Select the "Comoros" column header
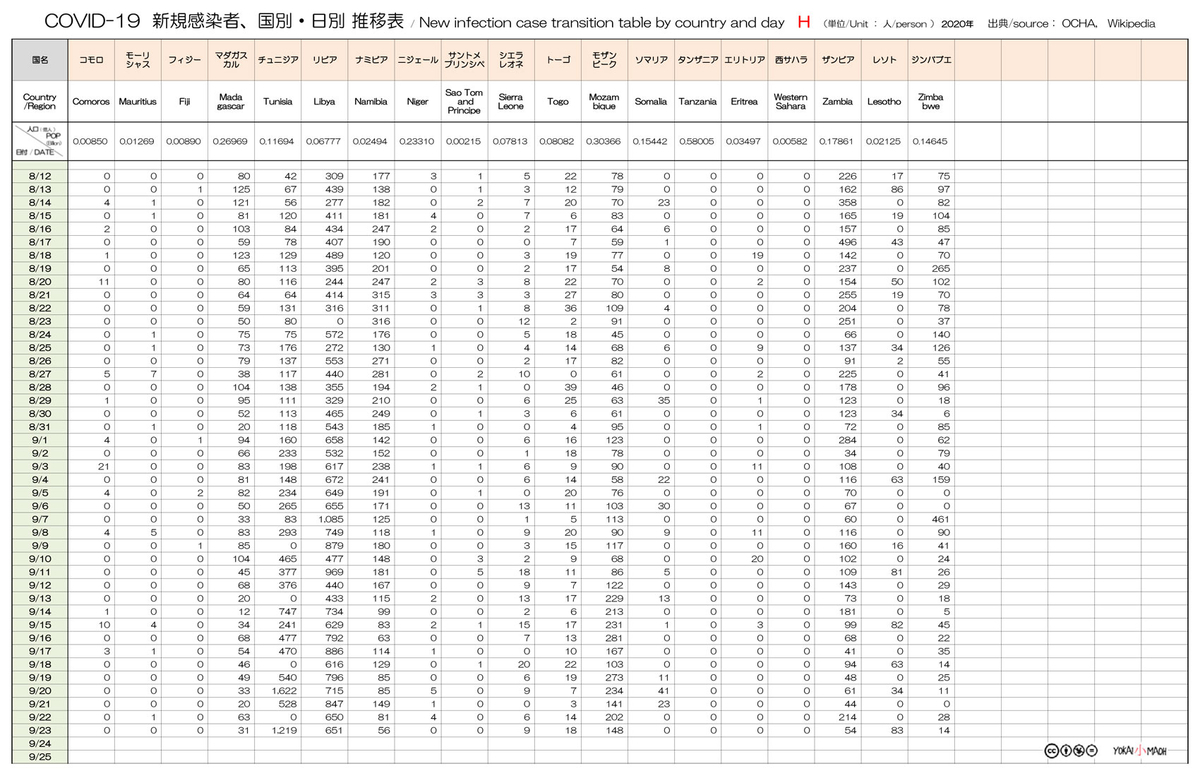The width and height of the screenshot is (1200, 771). coord(92,102)
